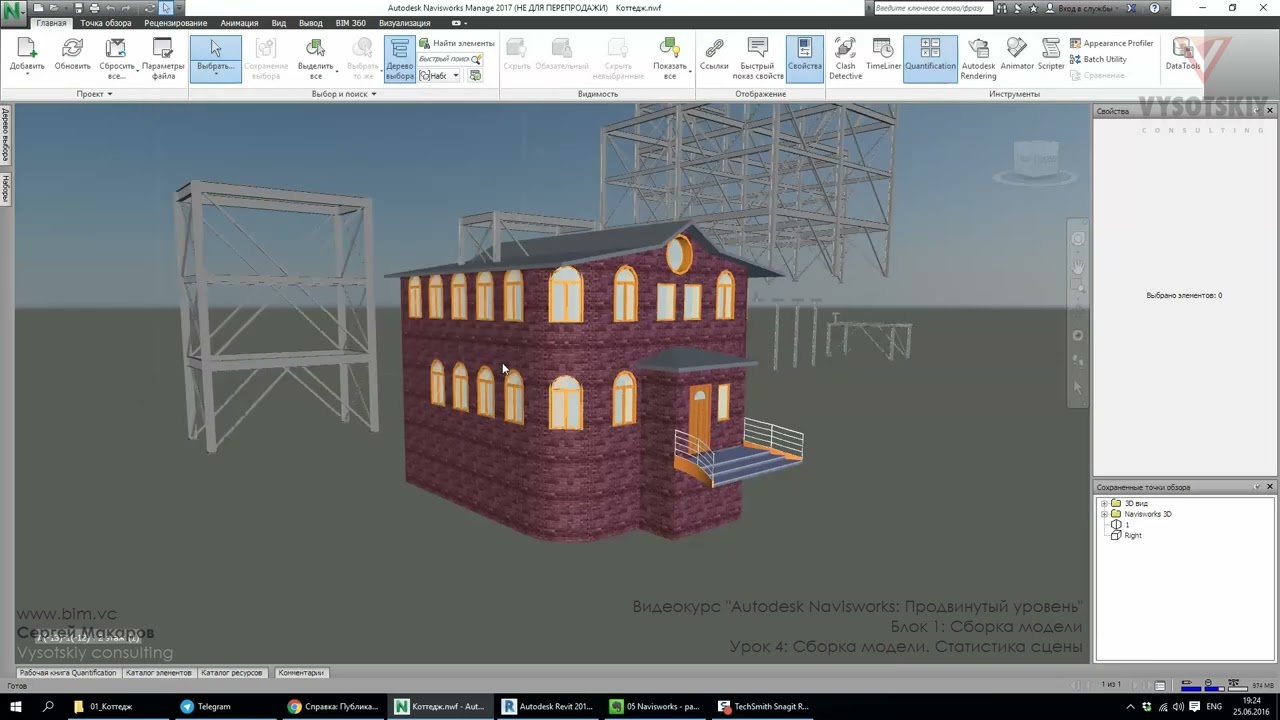Viewport: 1280px width, 720px height.
Task: Open Параметры файла file options
Action: coord(163,58)
